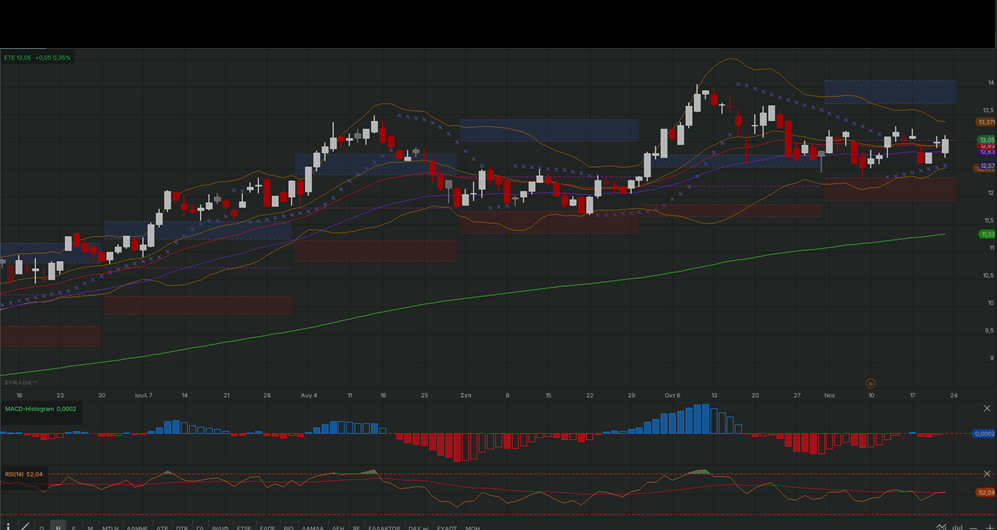Zoom in using the plus icon
Screen dimensions: 997x530
click(x=990, y=527)
